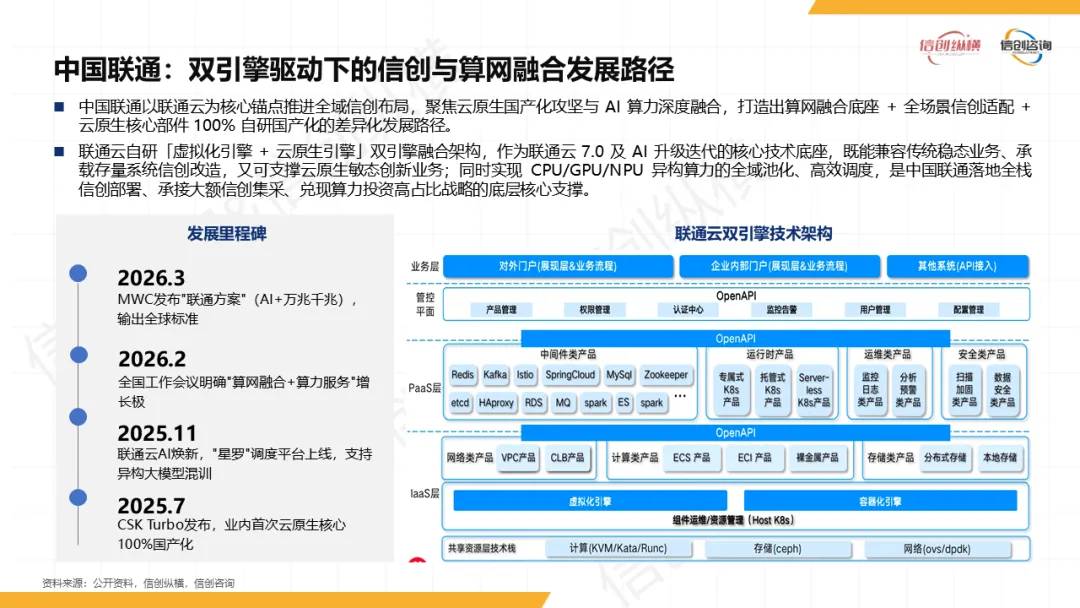Click the 2025.11 milestone date

(x=157, y=433)
